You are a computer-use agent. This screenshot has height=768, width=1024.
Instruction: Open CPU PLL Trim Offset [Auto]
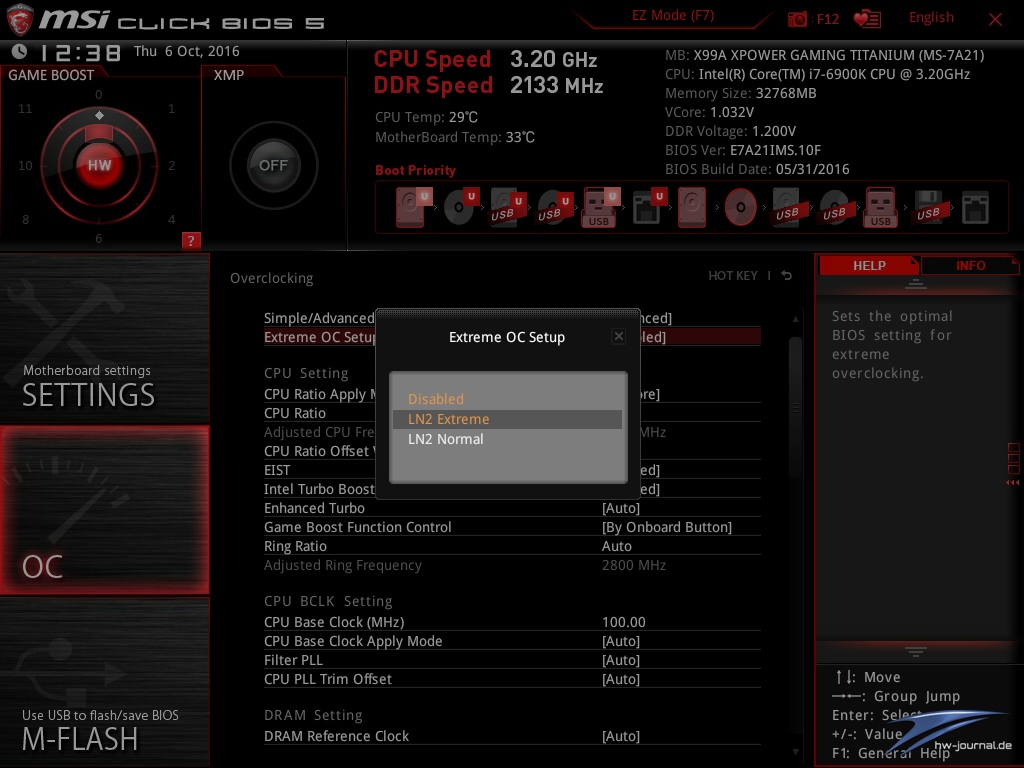(x=620, y=679)
